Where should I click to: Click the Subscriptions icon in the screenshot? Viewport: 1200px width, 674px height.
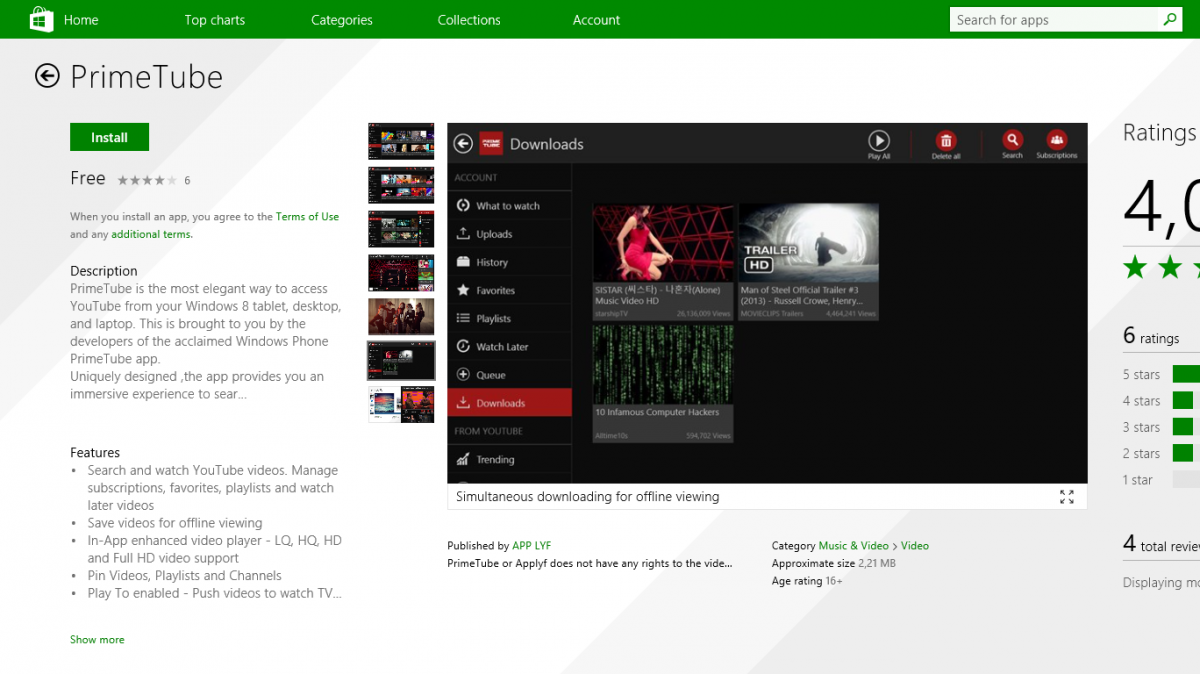pyautogui.click(x=1057, y=140)
